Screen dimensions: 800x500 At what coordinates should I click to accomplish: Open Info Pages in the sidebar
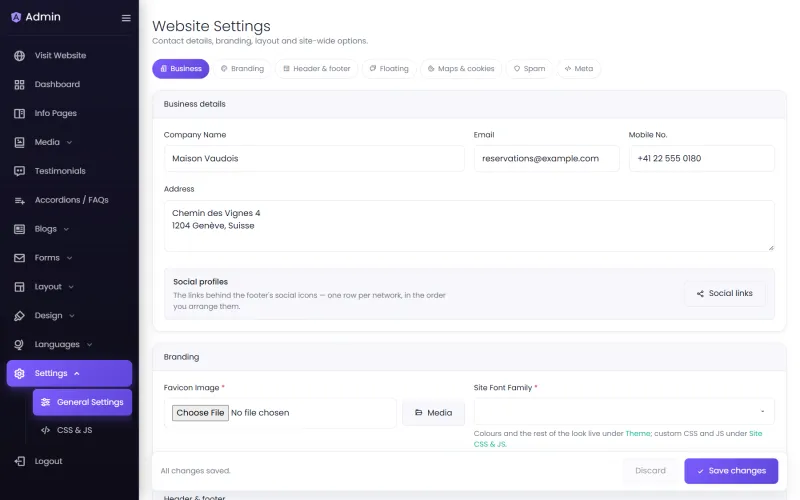point(69,113)
